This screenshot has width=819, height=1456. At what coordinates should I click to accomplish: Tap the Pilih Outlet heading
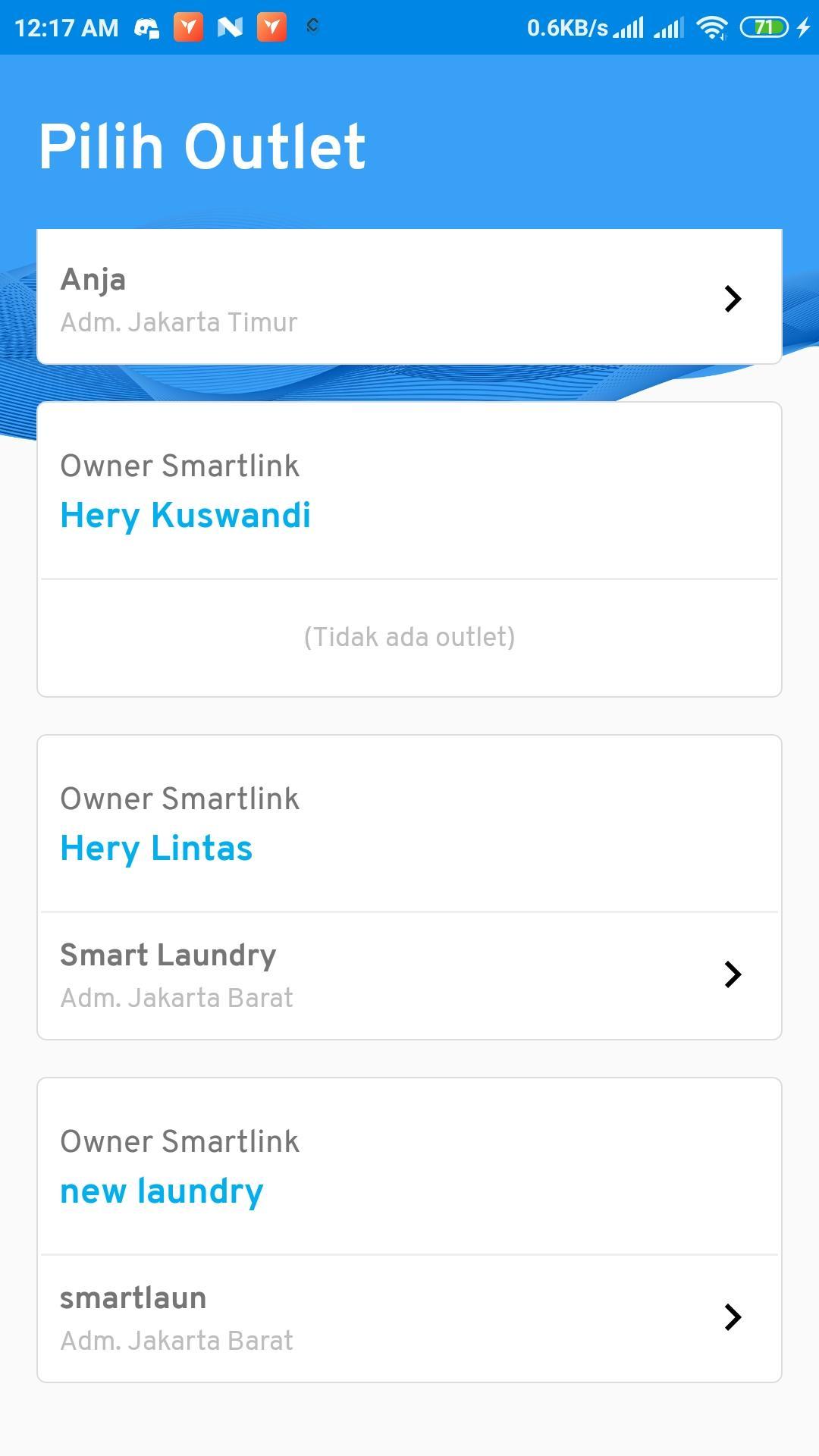pyautogui.click(x=202, y=146)
